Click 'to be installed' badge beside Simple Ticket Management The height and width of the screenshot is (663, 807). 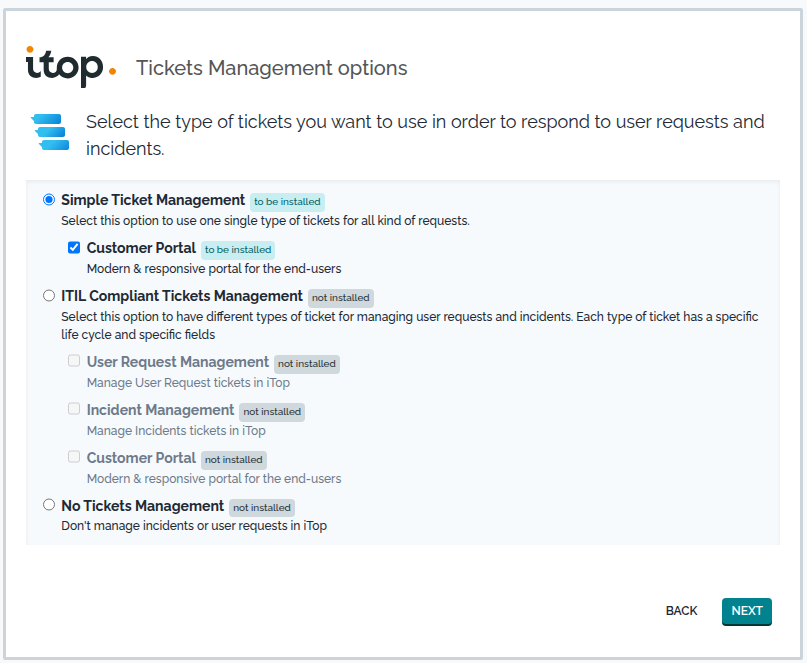point(287,202)
